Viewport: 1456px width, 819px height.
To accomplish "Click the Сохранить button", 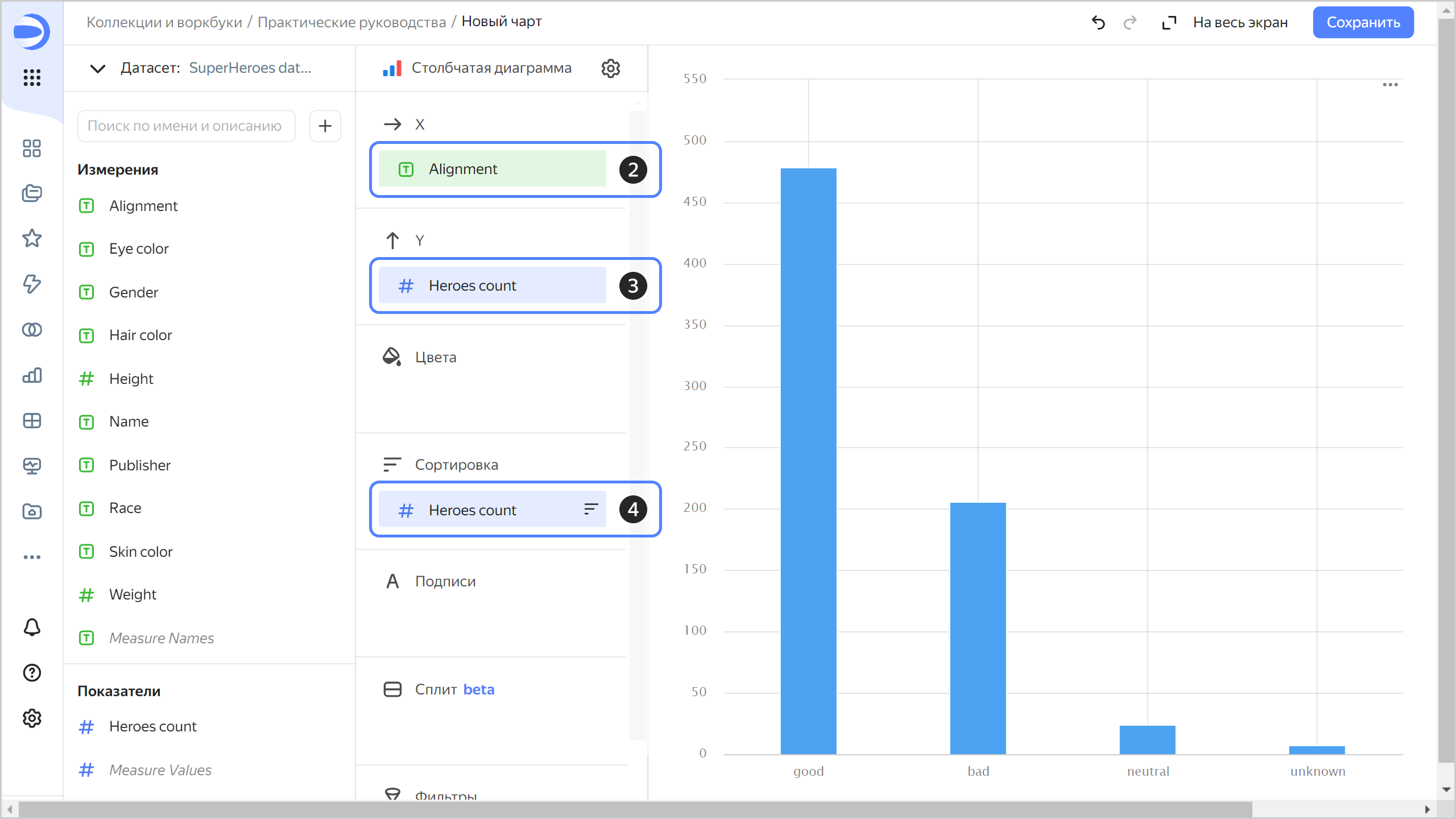I will 1363,22.
